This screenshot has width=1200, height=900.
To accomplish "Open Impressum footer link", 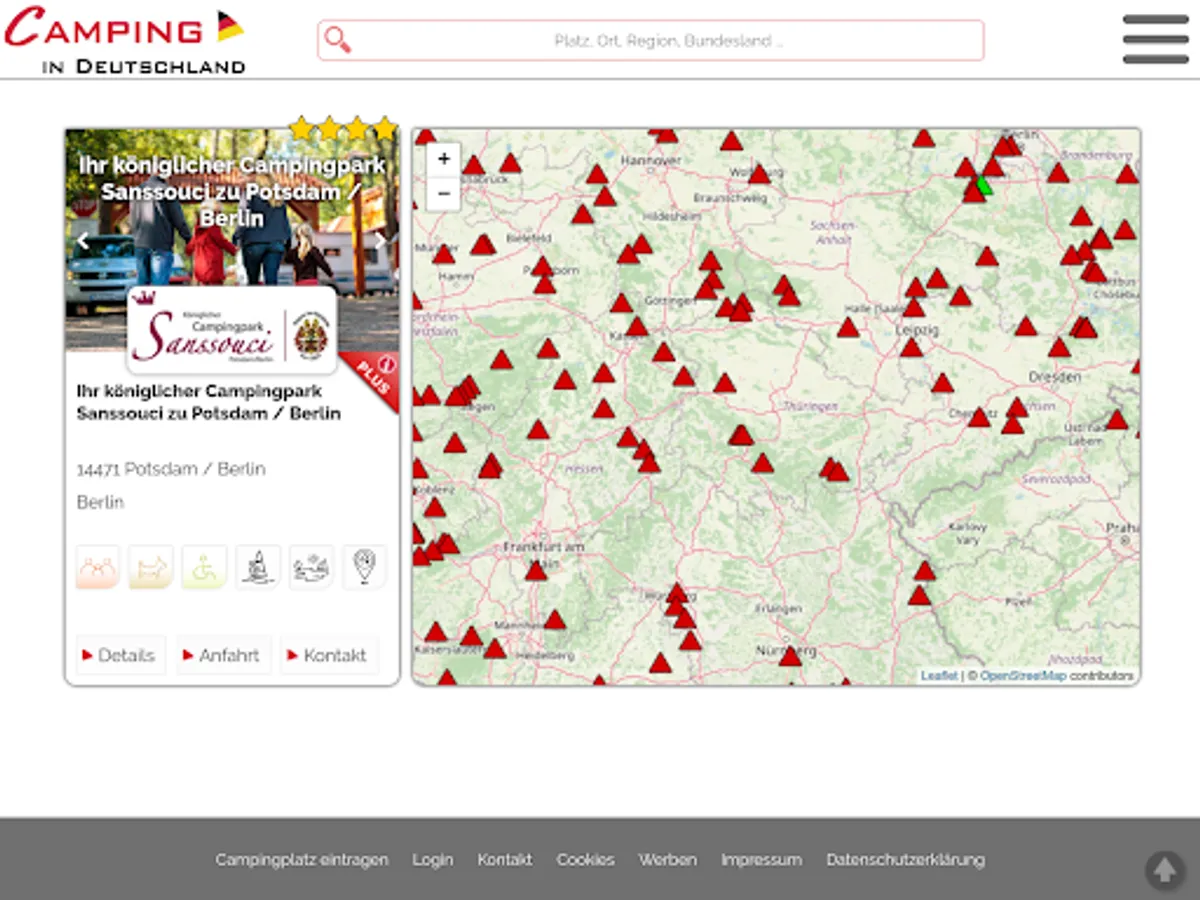I will tap(762, 860).
